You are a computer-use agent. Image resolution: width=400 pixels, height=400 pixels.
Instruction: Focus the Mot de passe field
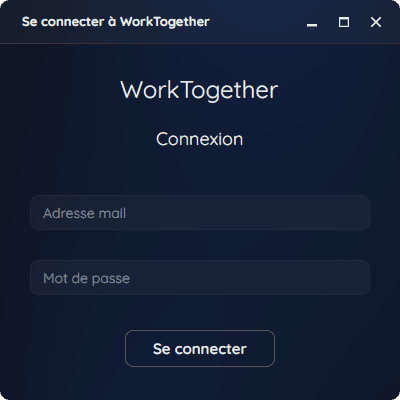coord(200,277)
